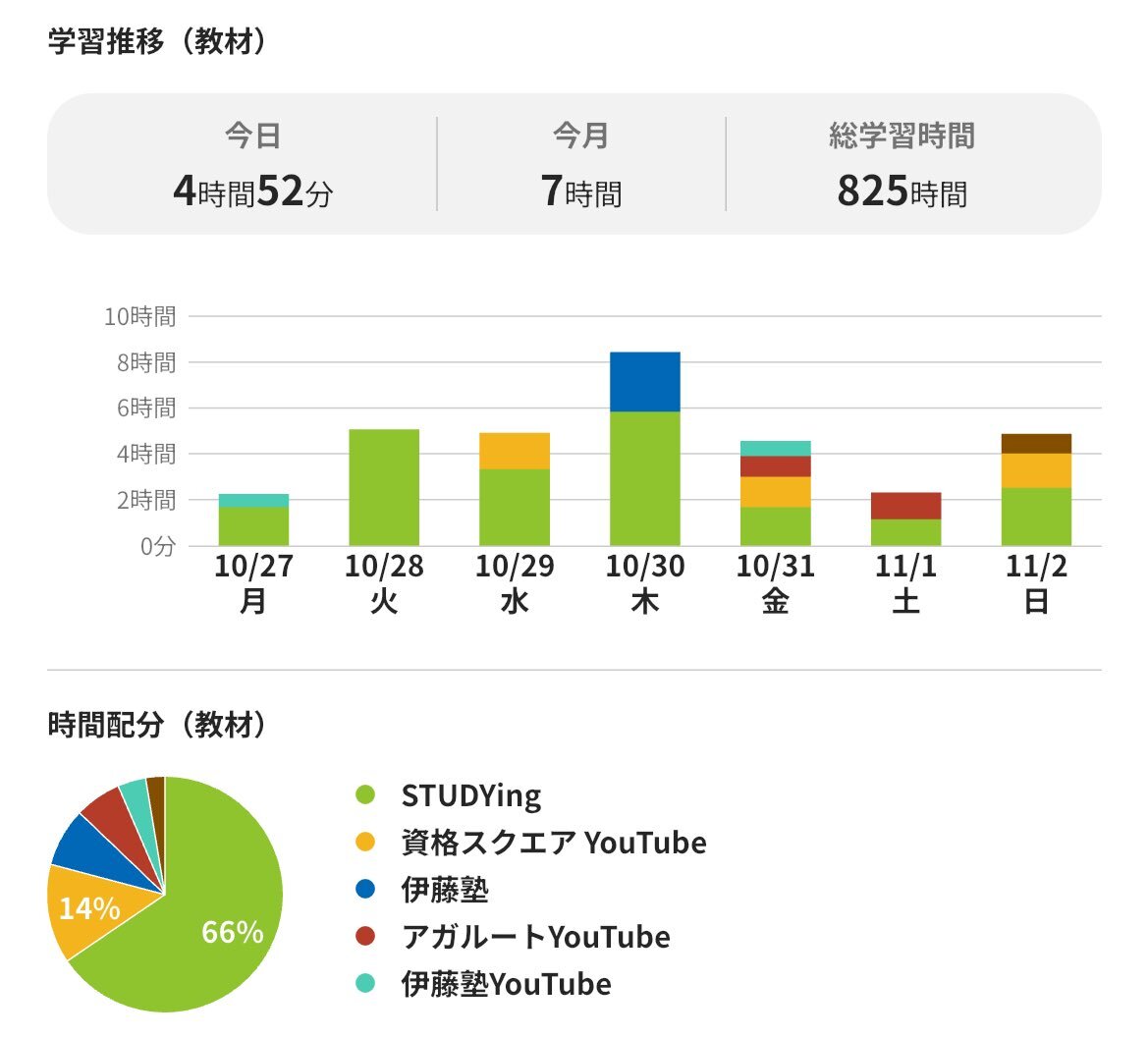
Task: Open the STUDYing legend text entry
Action: [x=470, y=794]
